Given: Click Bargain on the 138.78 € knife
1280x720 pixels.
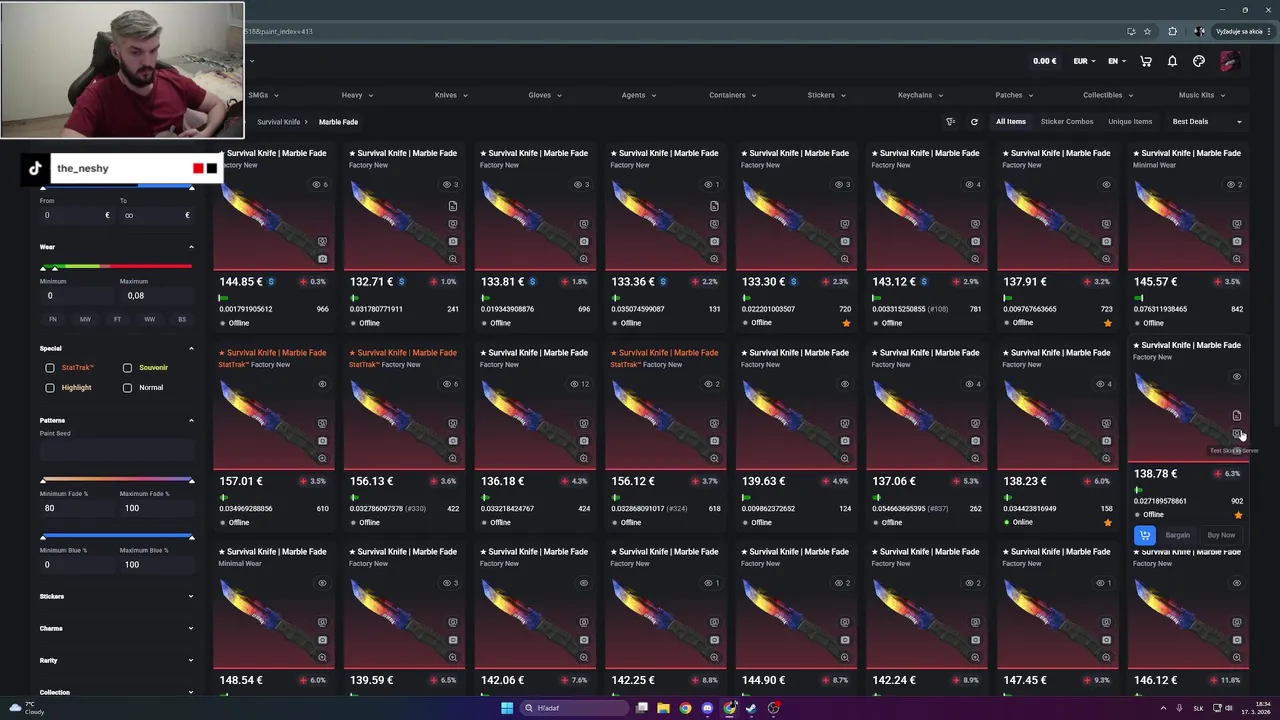Looking at the screenshot, I should pyautogui.click(x=1177, y=535).
